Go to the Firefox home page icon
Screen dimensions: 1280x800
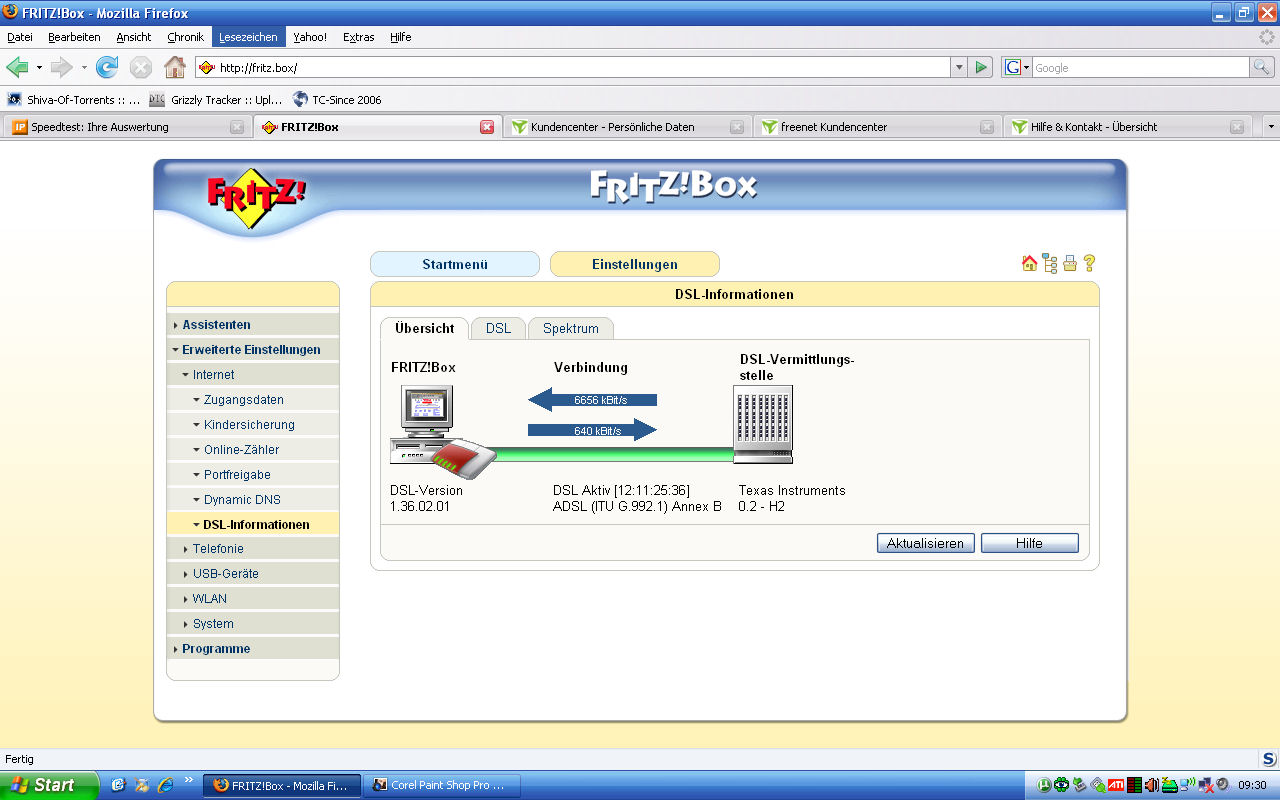pyautogui.click(x=175, y=67)
